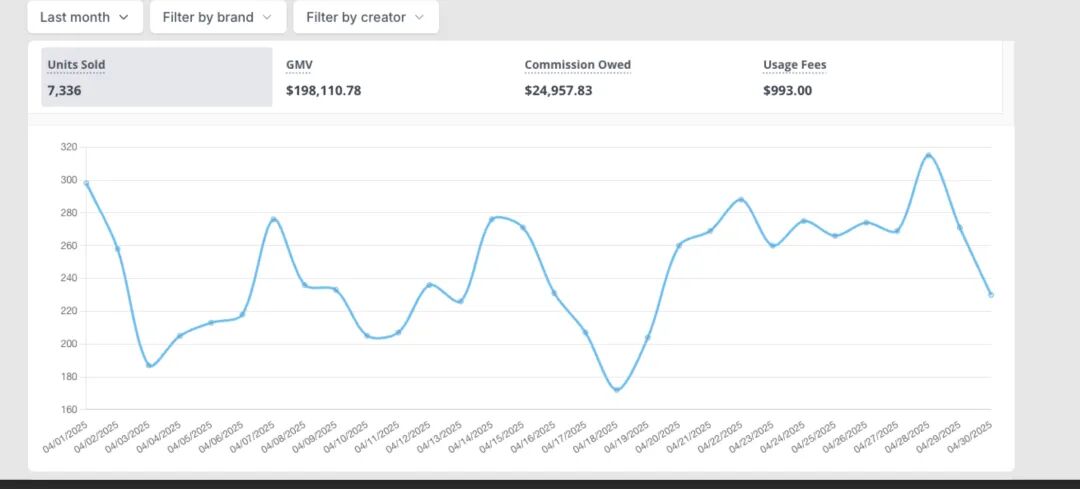This screenshot has width=1080, height=489.
Task: Click the $24,957.83 commission value
Action: coord(558,90)
